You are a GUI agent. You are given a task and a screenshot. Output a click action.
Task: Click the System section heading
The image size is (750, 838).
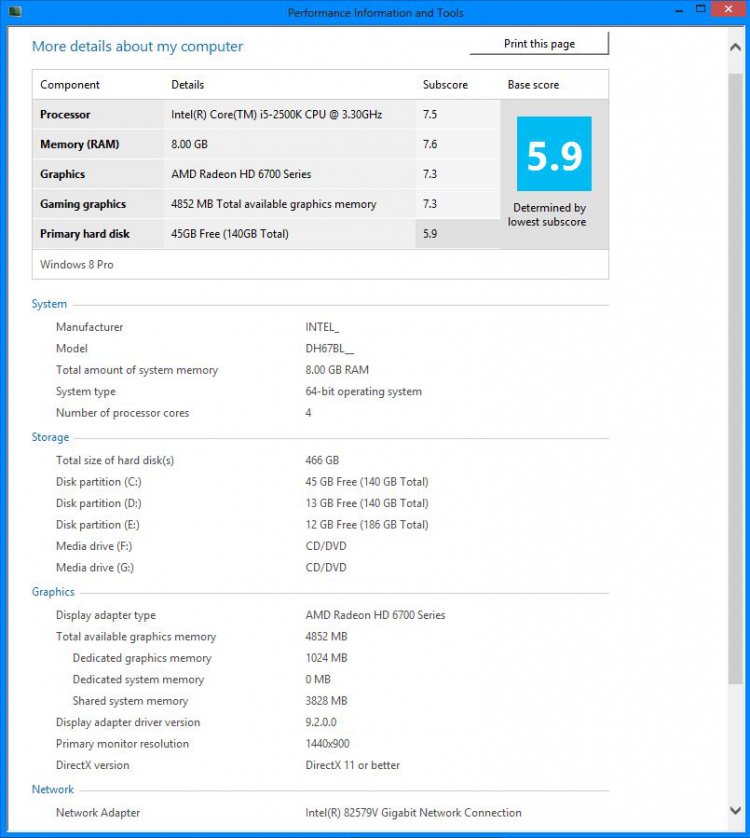[x=49, y=304]
